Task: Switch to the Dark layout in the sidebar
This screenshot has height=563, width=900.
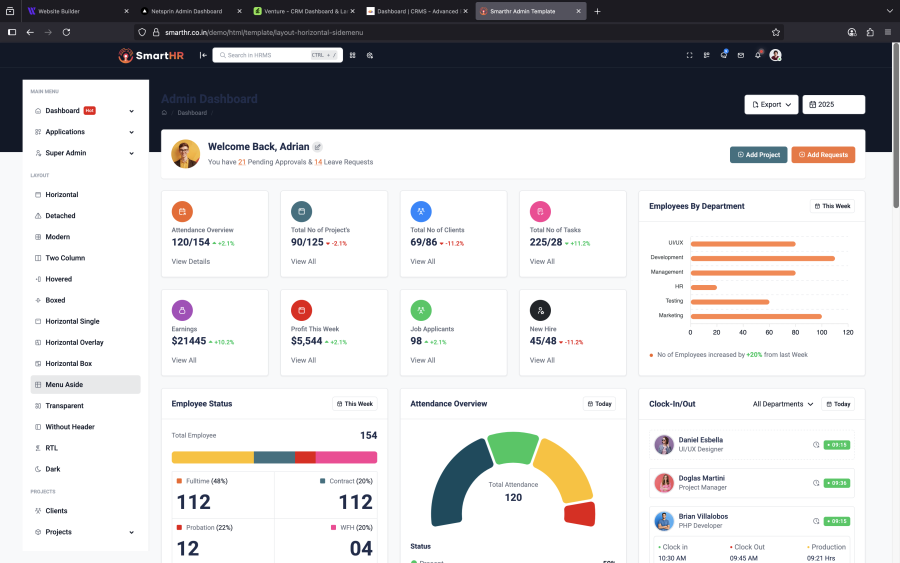Action: click(x=52, y=468)
